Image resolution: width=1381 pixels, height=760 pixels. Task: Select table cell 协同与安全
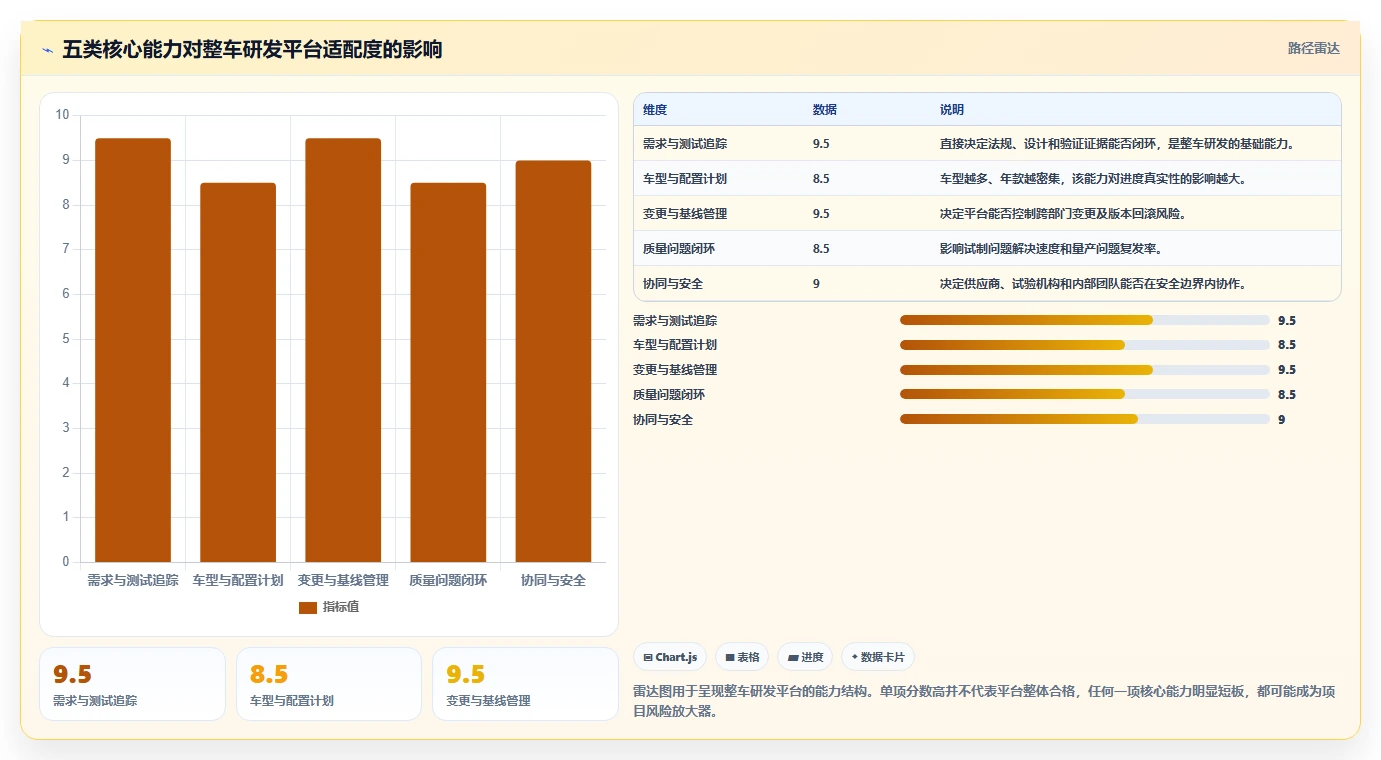[673, 284]
